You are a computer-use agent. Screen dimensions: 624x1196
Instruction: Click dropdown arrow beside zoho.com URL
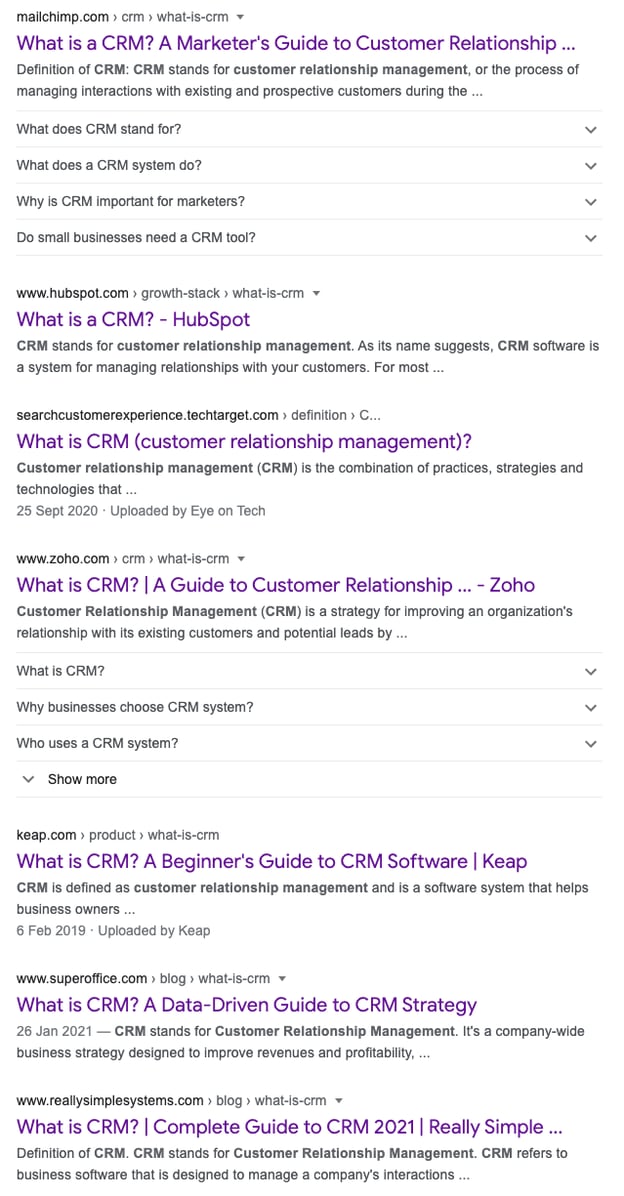point(241,559)
